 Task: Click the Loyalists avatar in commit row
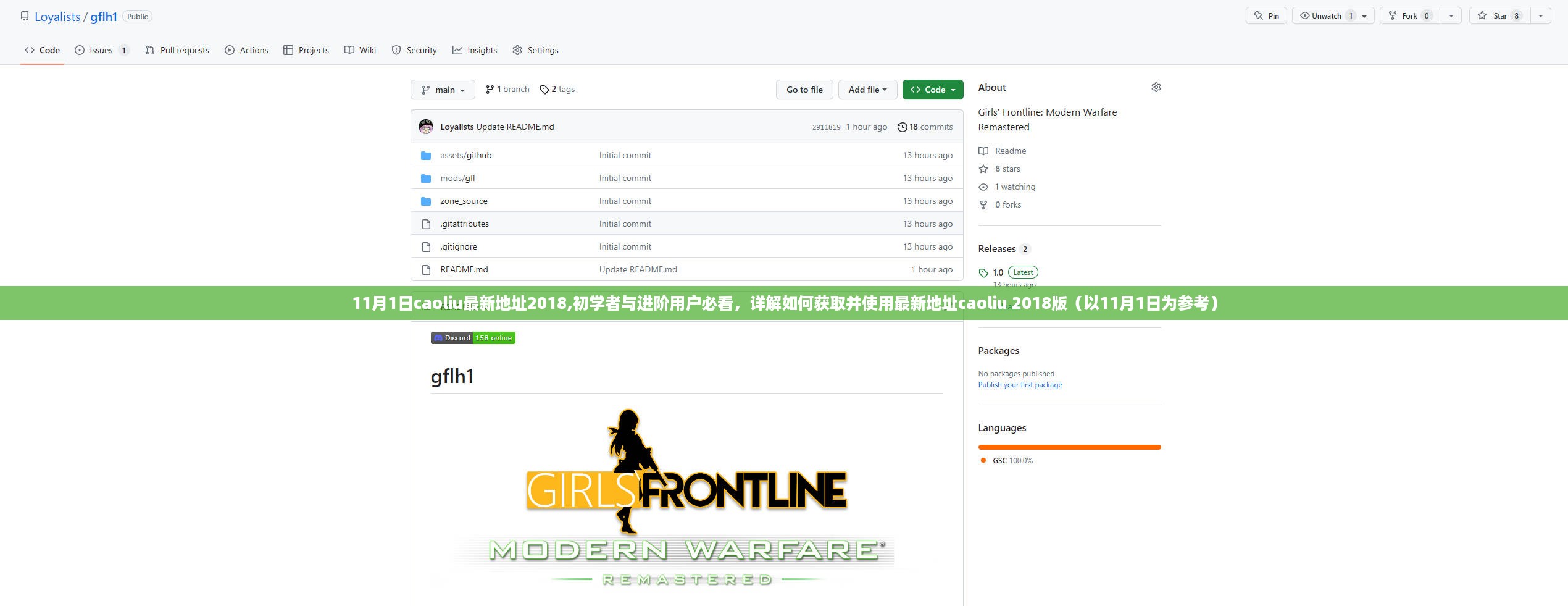pyautogui.click(x=426, y=127)
